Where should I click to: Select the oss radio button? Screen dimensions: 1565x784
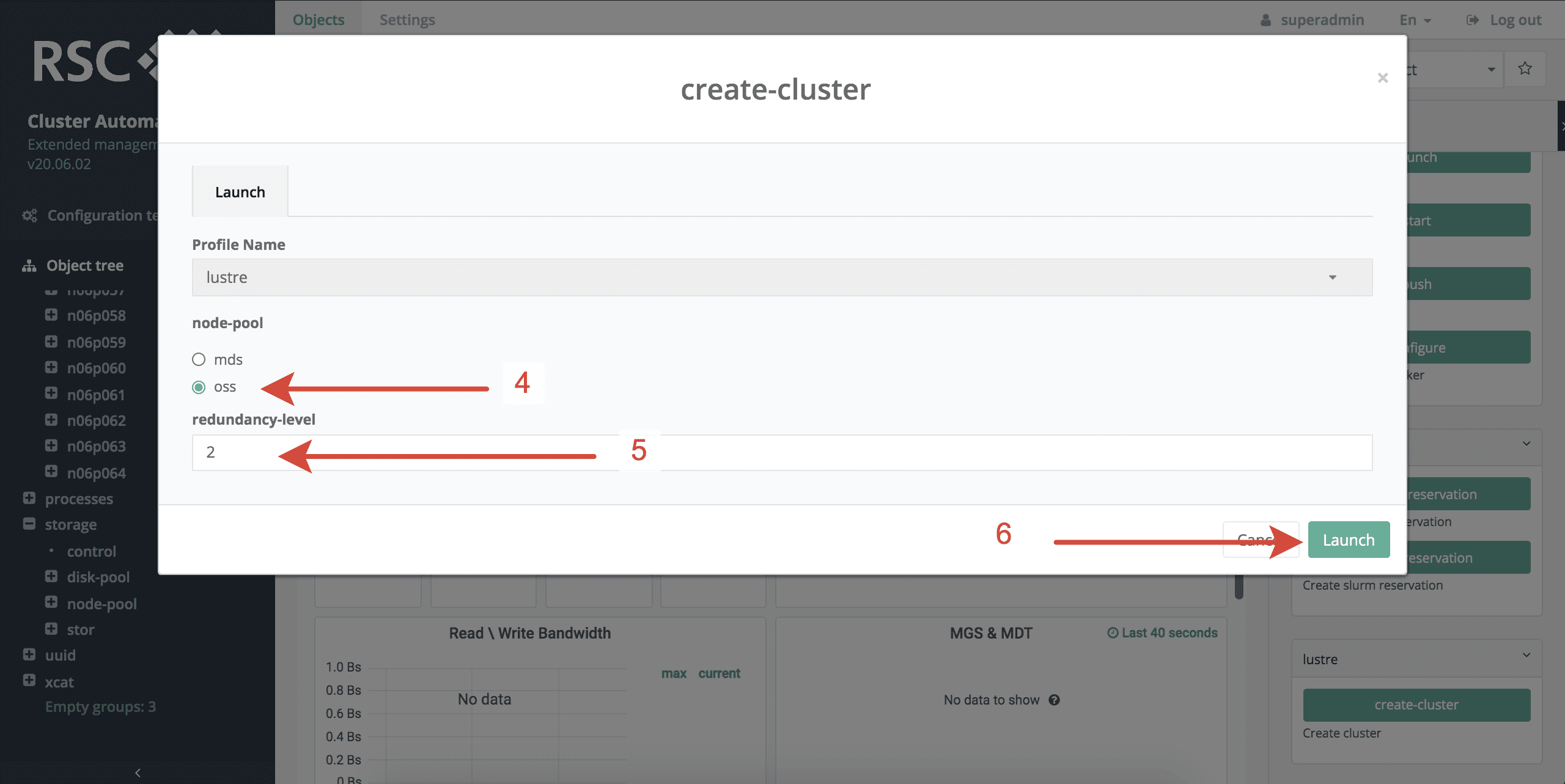click(x=199, y=386)
